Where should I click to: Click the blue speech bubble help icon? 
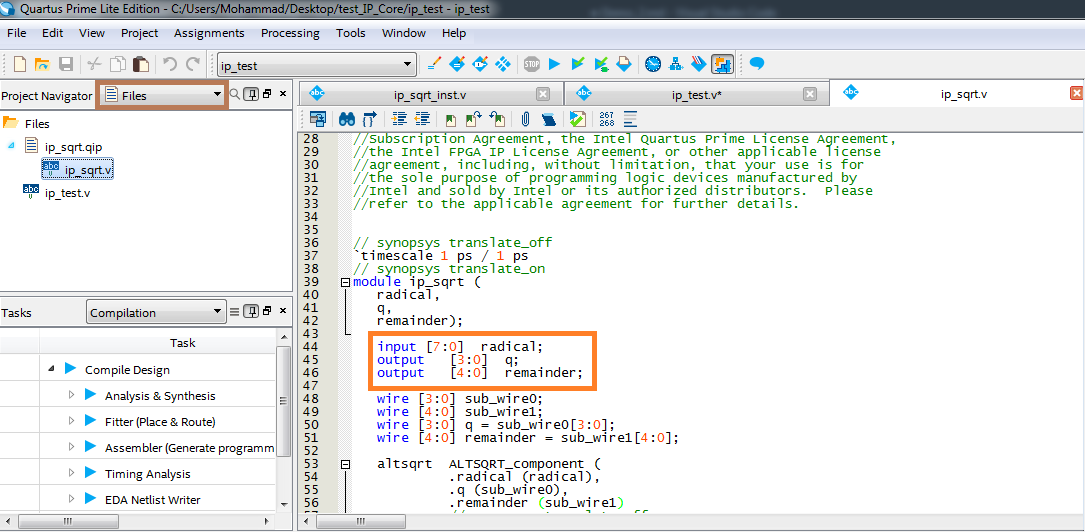pos(757,64)
